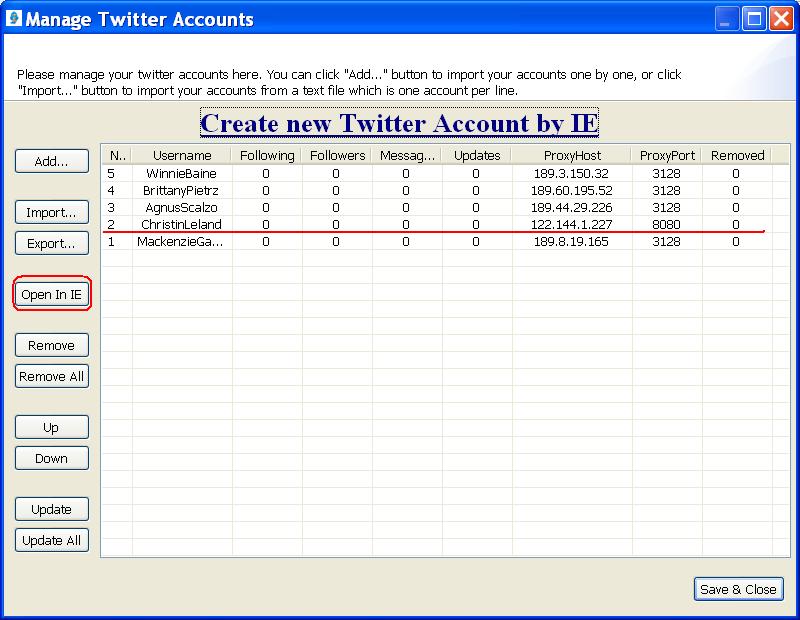The height and width of the screenshot is (620, 800).
Task: Close the Manage Twitter Accounts window
Action: [x=782, y=19]
